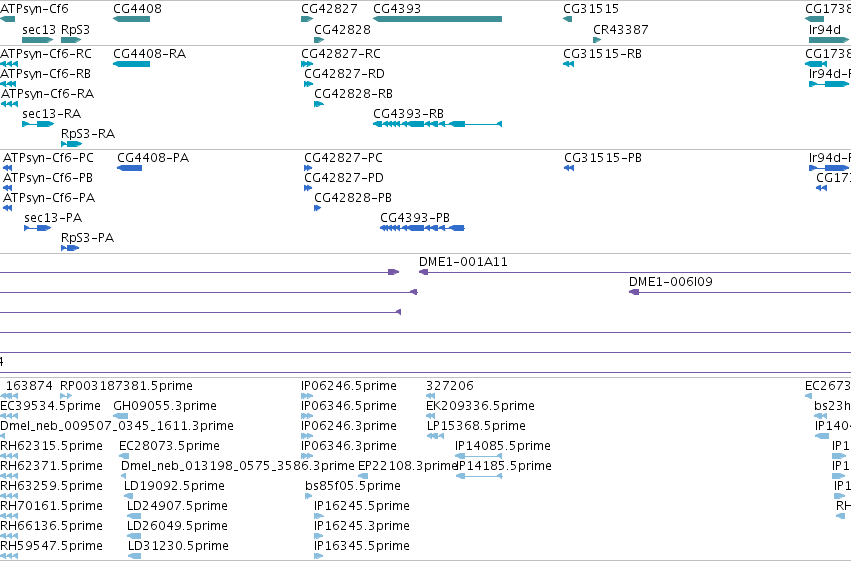Select the EK209336.5prime EST
The width and height of the screenshot is (851, 561).
(430, 416)
